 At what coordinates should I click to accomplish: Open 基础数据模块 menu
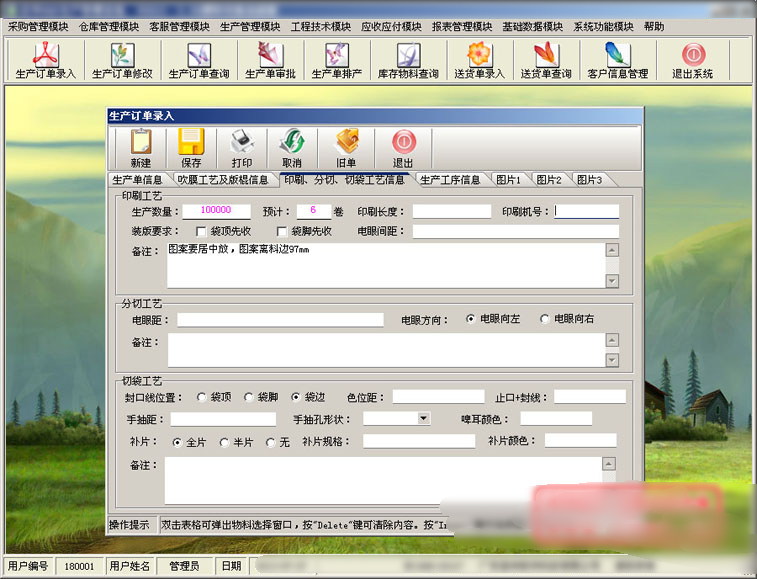pos(533,27)
